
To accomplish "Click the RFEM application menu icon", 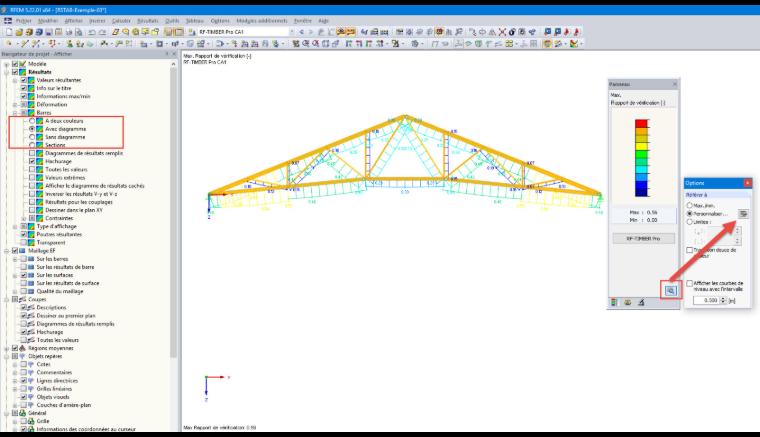I will pyautogui.click(x=8, y=21).
